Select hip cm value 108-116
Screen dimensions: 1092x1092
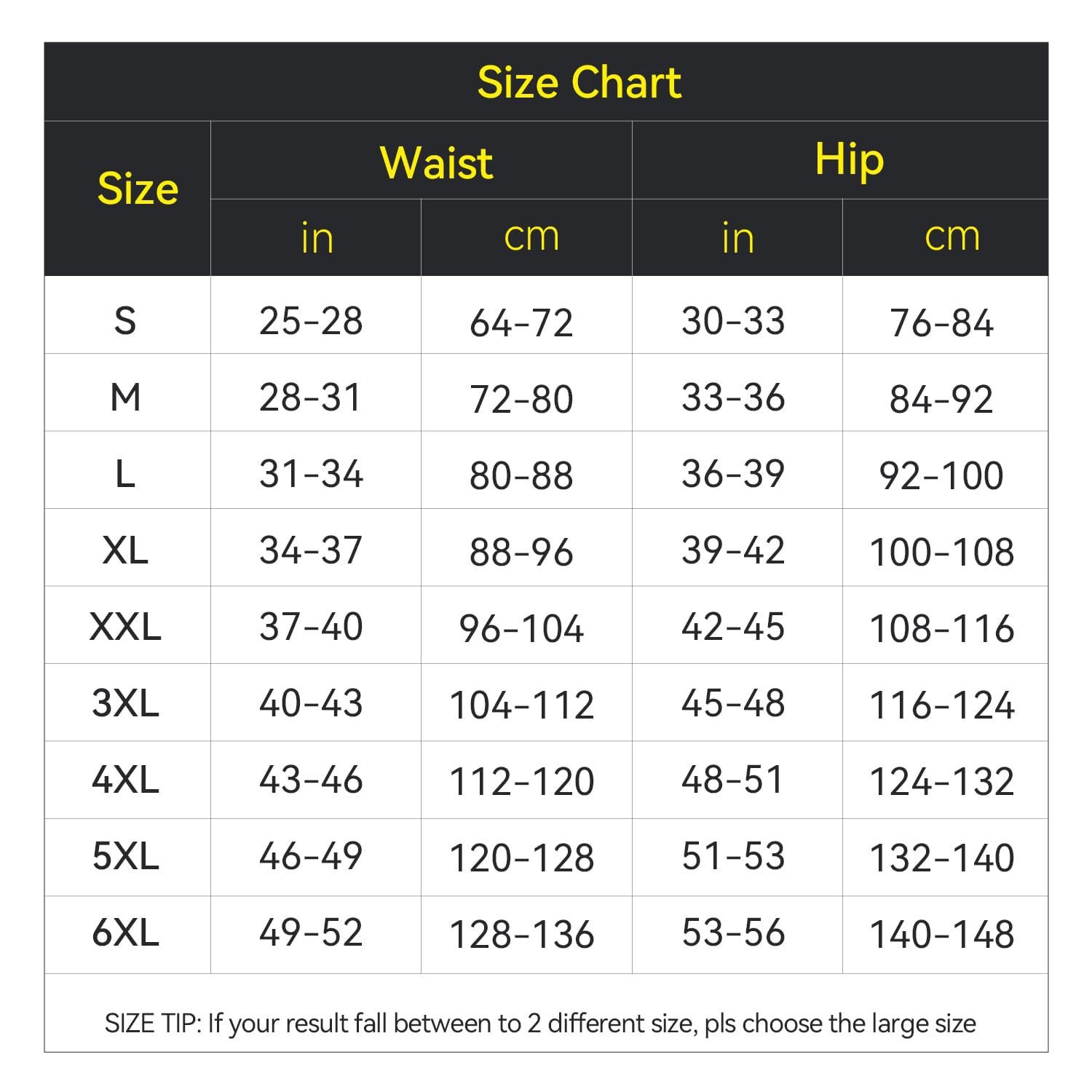pyautogui.click(x=942, y=628)
